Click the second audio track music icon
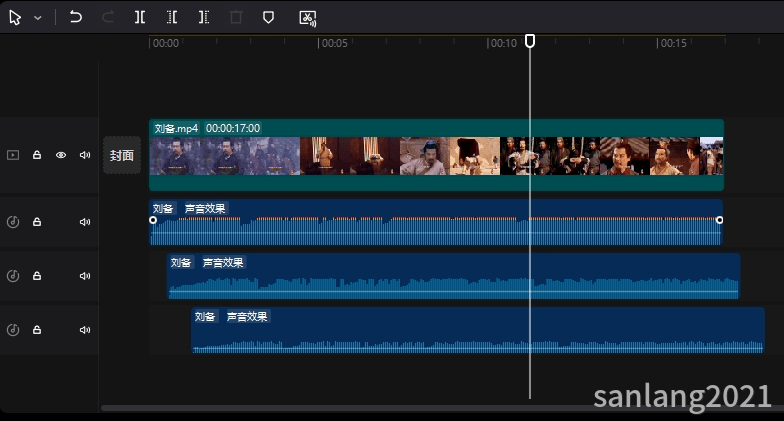This screenshot has height=421, width=784. [x=13, y=276]
